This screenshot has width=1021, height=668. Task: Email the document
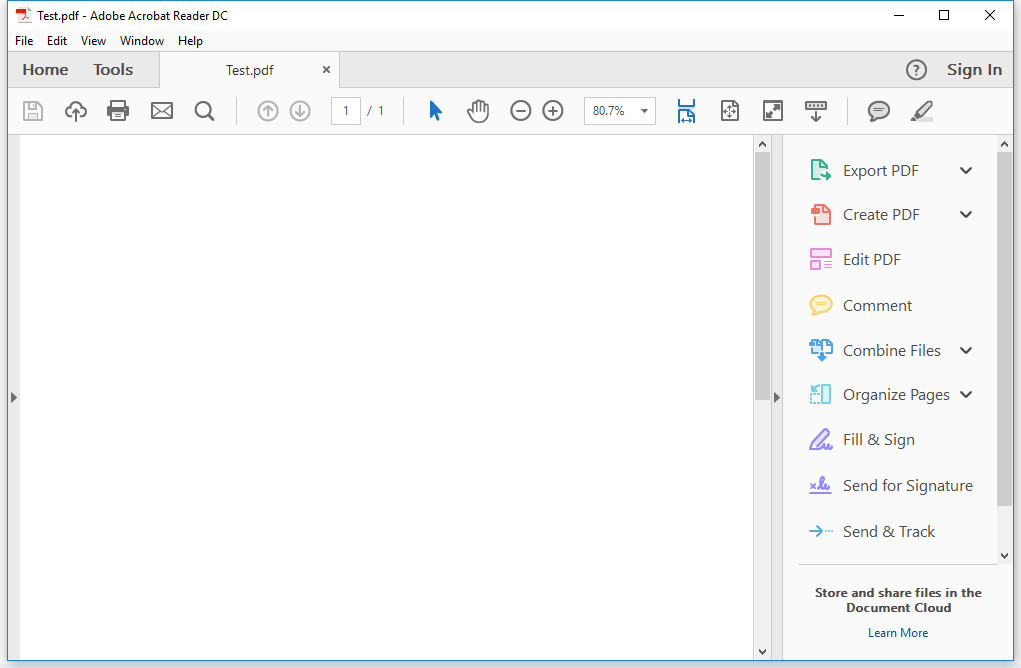click(162, 110)
